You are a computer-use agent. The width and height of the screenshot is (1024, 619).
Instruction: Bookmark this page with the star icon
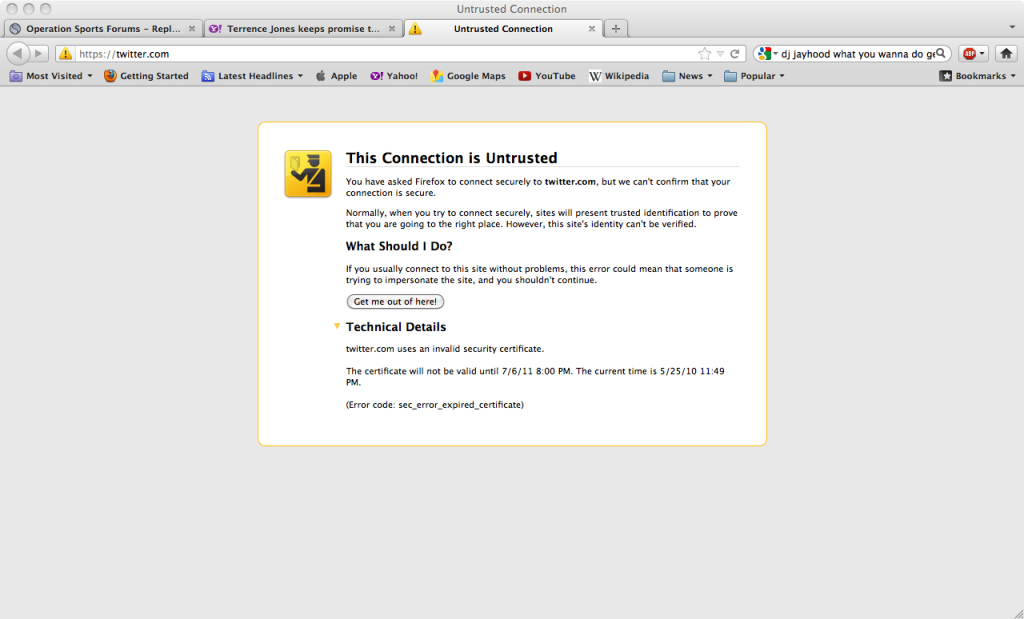tap(704, 54)
